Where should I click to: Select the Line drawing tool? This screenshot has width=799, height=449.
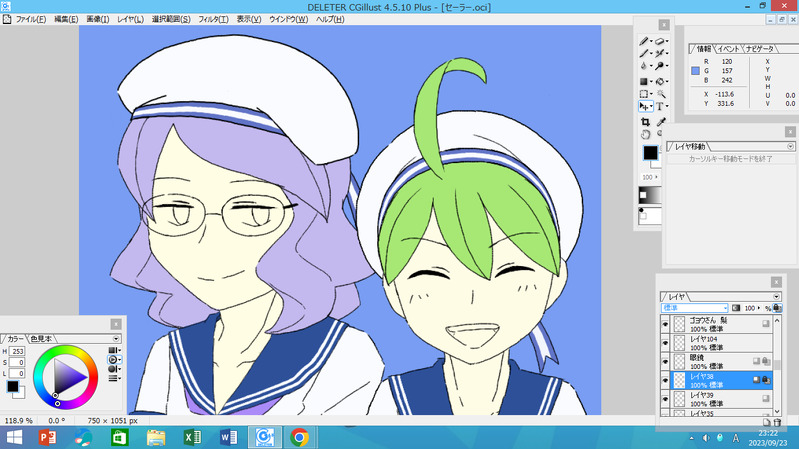coord(644,54)
